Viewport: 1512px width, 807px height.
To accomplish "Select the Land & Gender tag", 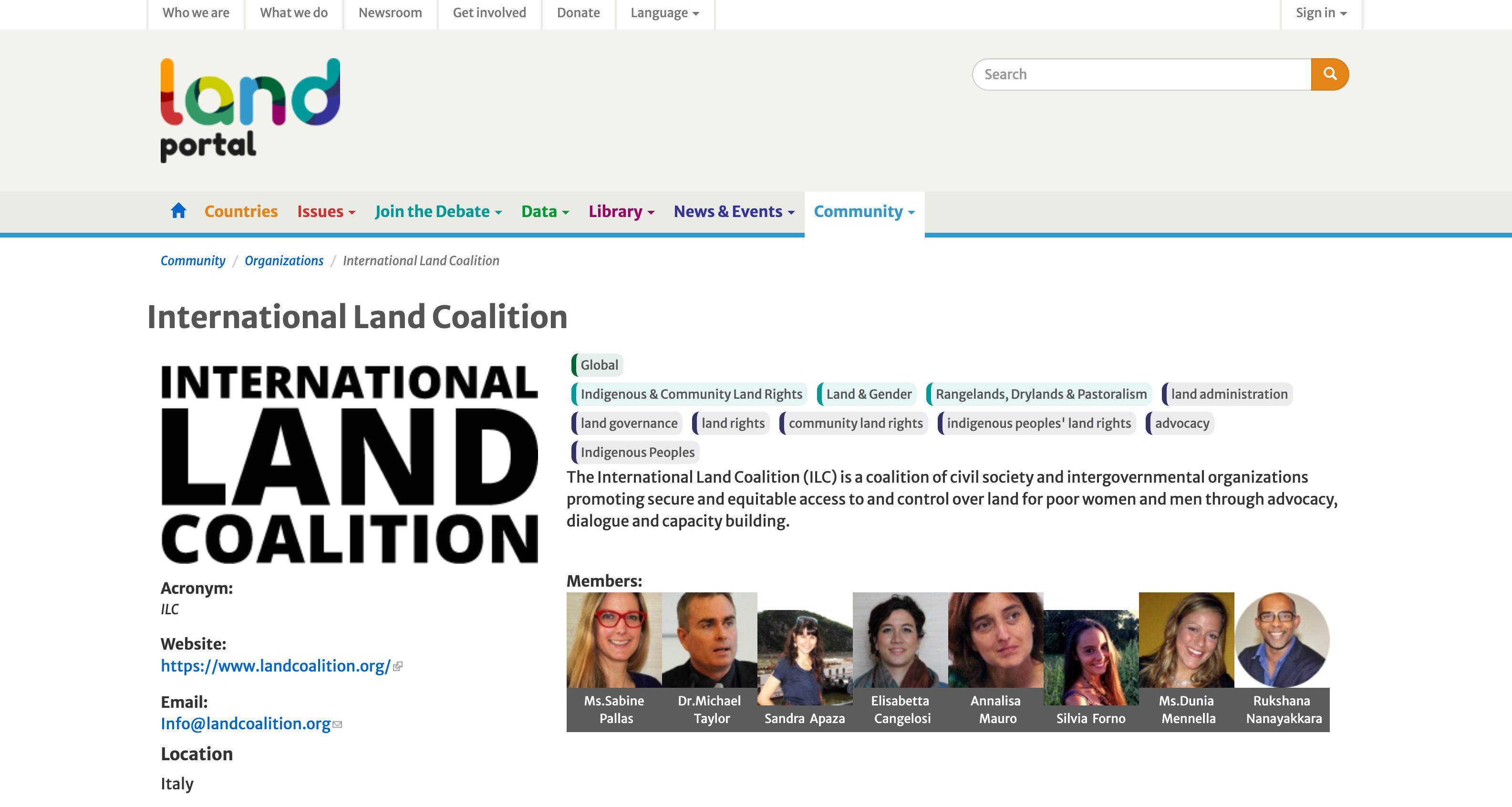I will (x=867, y=394).
